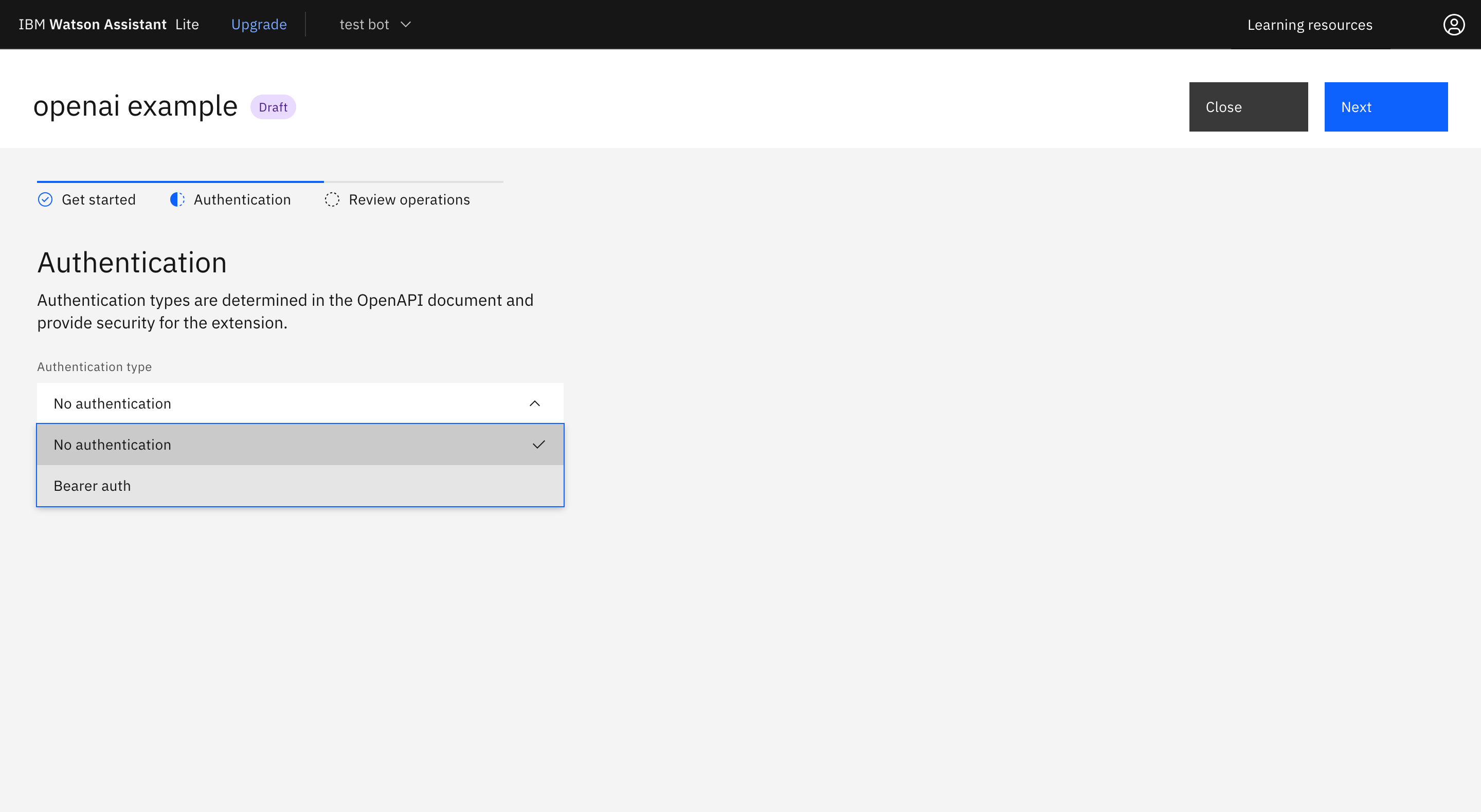Click the Get started checkmark step icon
Screen dimensions: 1481x812
tap(45, 199)
